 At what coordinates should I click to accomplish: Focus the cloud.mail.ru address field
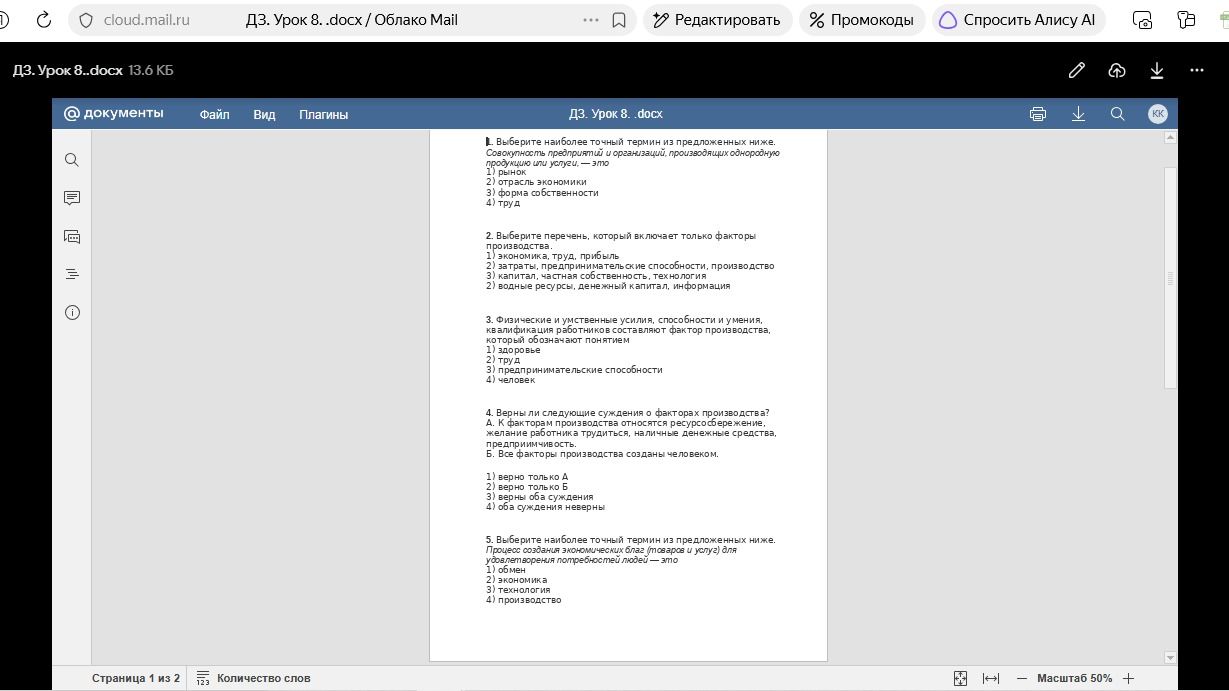coord(147,20)
